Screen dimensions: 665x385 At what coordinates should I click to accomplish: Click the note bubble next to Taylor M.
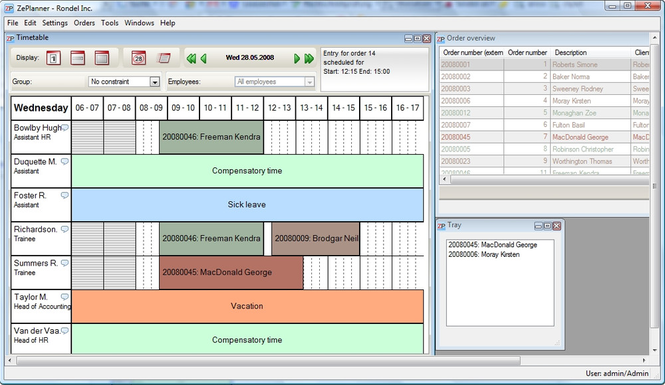tap(64, 297)
